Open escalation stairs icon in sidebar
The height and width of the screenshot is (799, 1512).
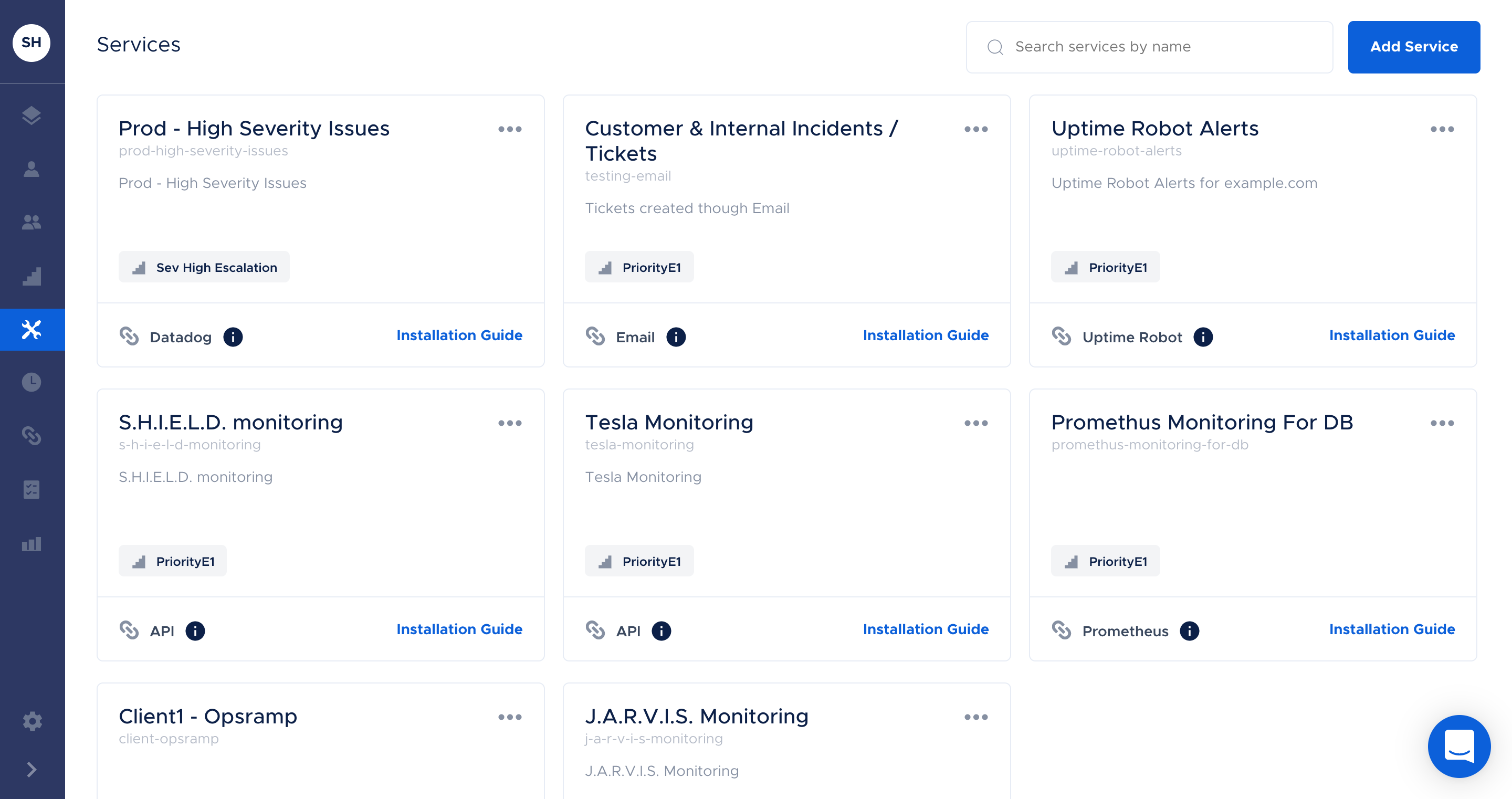(x=31, y=276)
